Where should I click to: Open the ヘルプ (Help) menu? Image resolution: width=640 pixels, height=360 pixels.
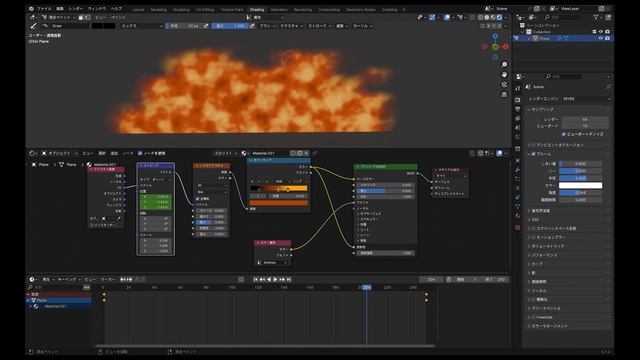coord(116,9)
